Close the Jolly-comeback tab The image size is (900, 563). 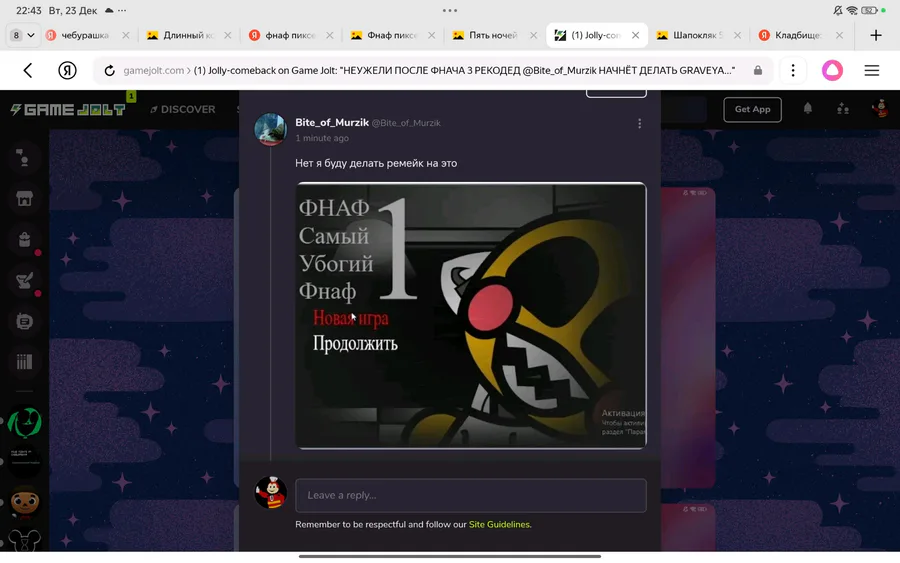(x=635, y=35)
